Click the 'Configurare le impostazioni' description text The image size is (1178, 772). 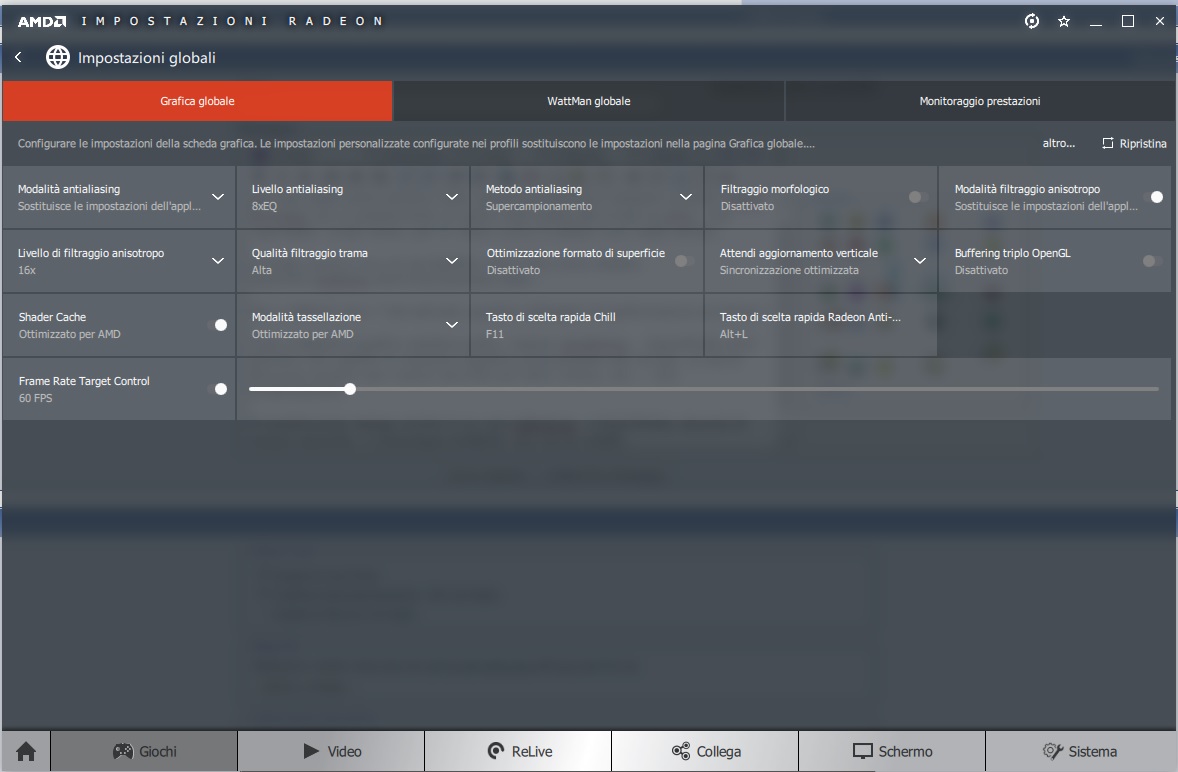coord(416,143)
